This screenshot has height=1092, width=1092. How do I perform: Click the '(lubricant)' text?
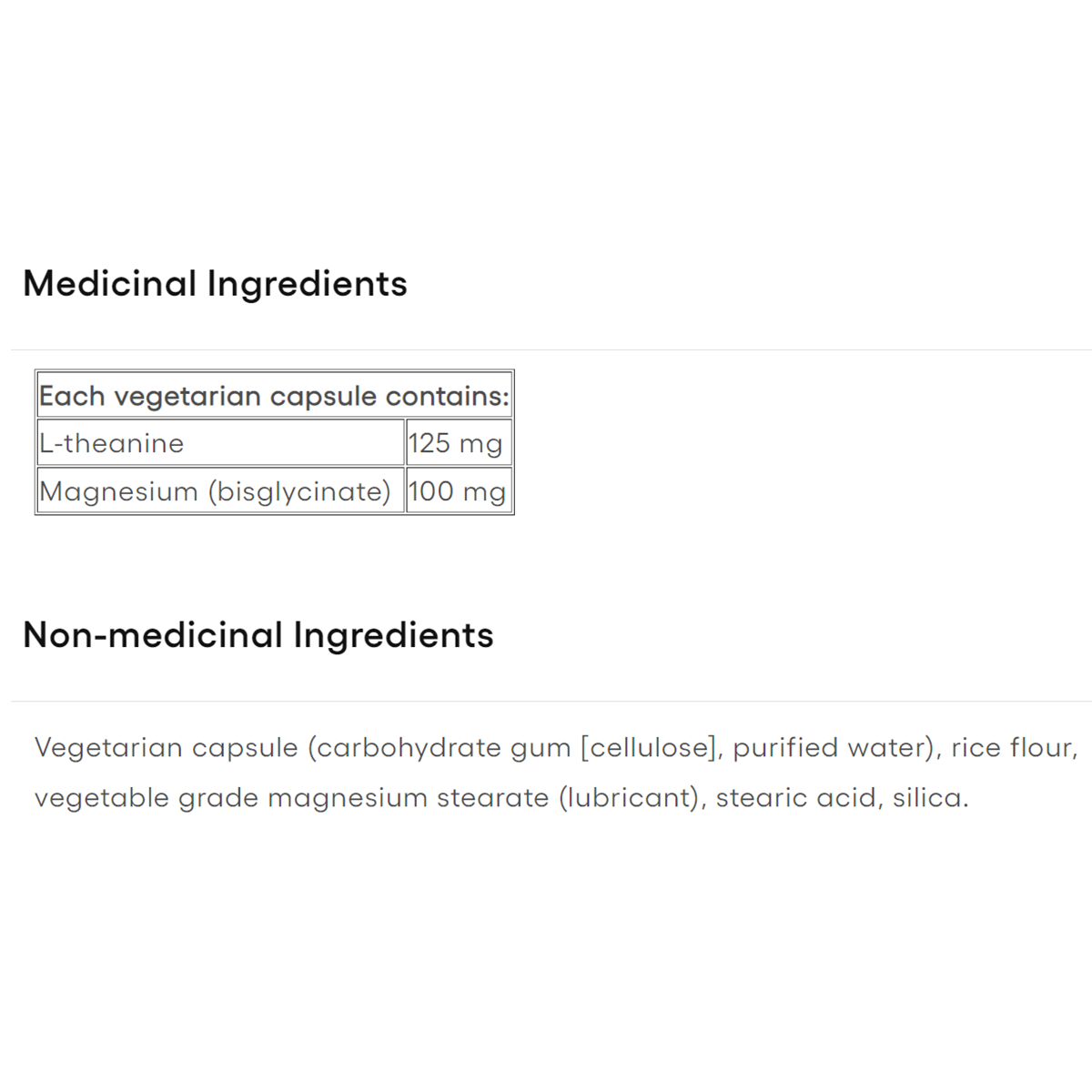(632, 798)
